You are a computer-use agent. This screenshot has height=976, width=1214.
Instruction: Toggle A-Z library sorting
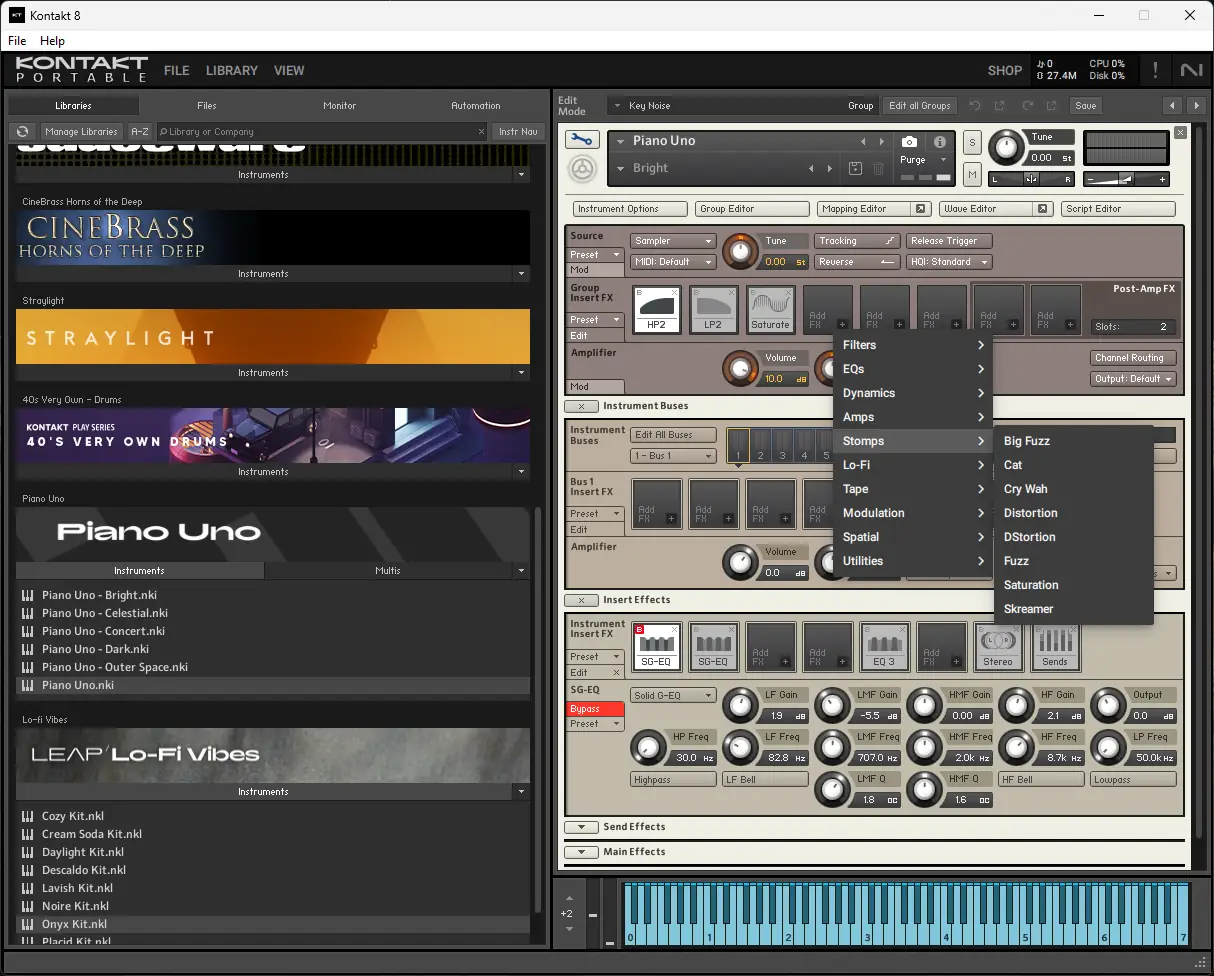click(x=140, y=131)
